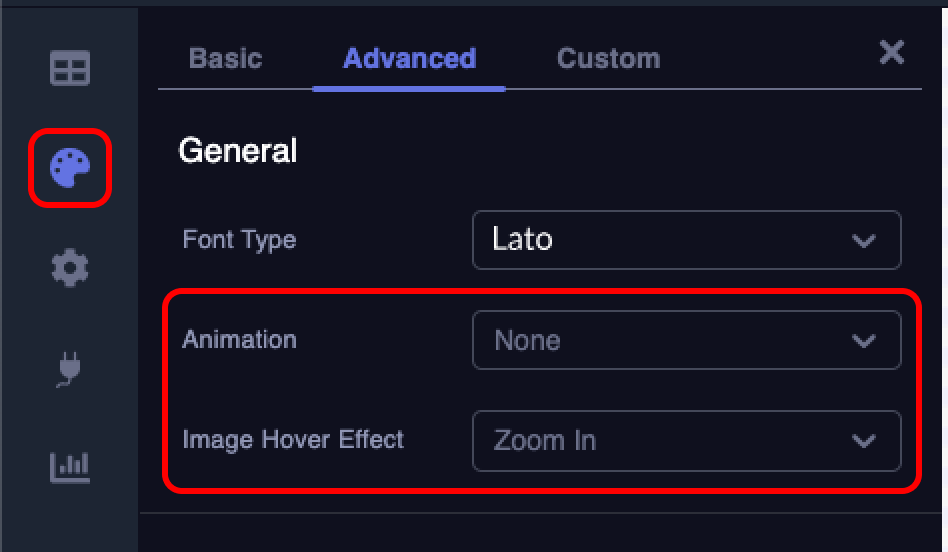Open the gear settings icon in sidebar

[70, 267]
